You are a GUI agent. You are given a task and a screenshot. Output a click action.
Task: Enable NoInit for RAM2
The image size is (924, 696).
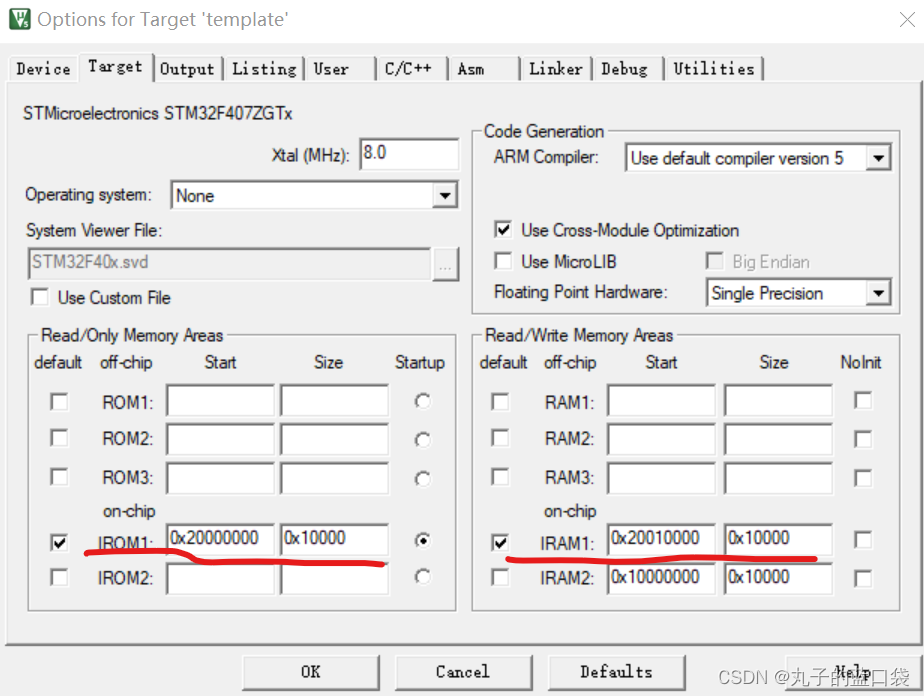tap(863, 439)
